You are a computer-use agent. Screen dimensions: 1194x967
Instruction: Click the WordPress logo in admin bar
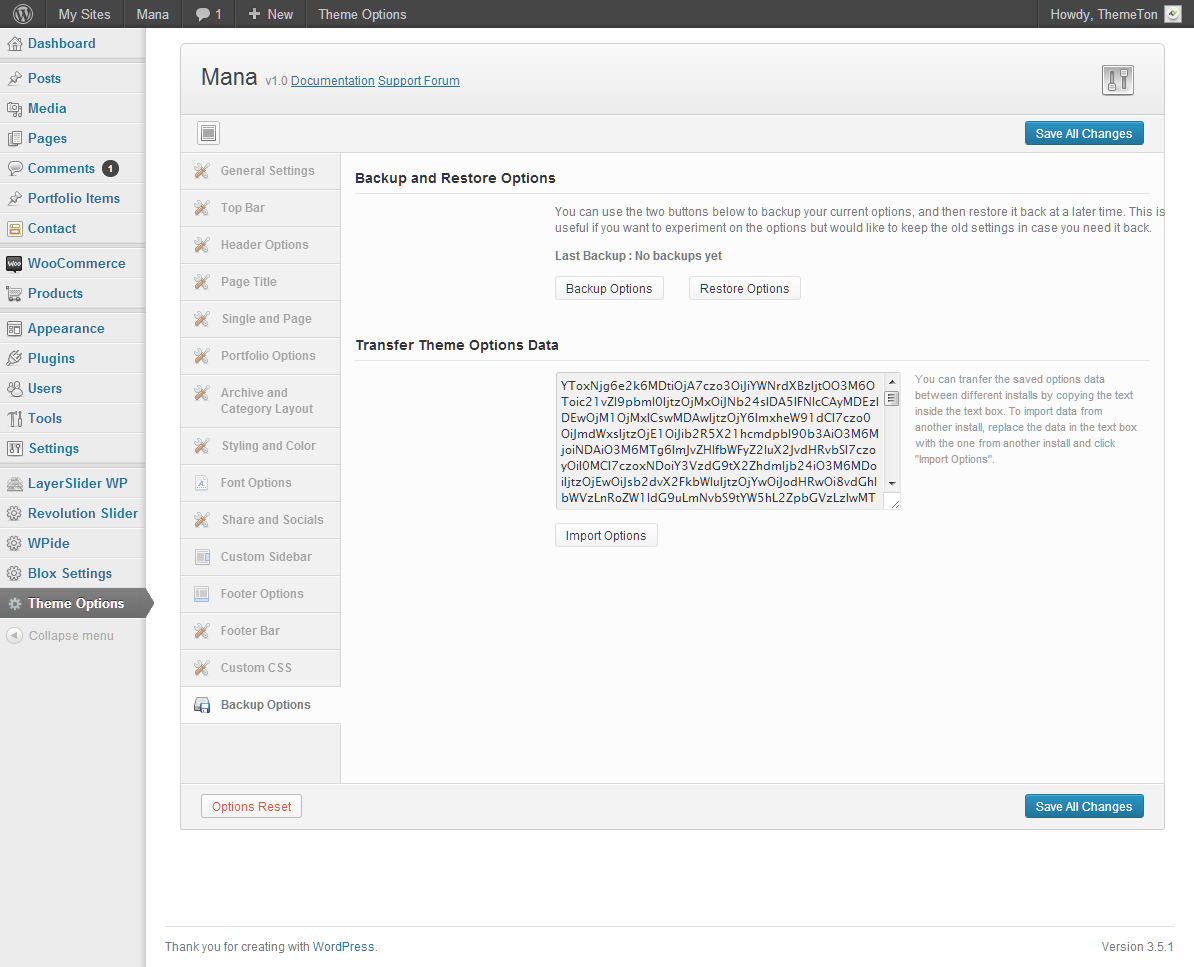[x=23, y=14]
